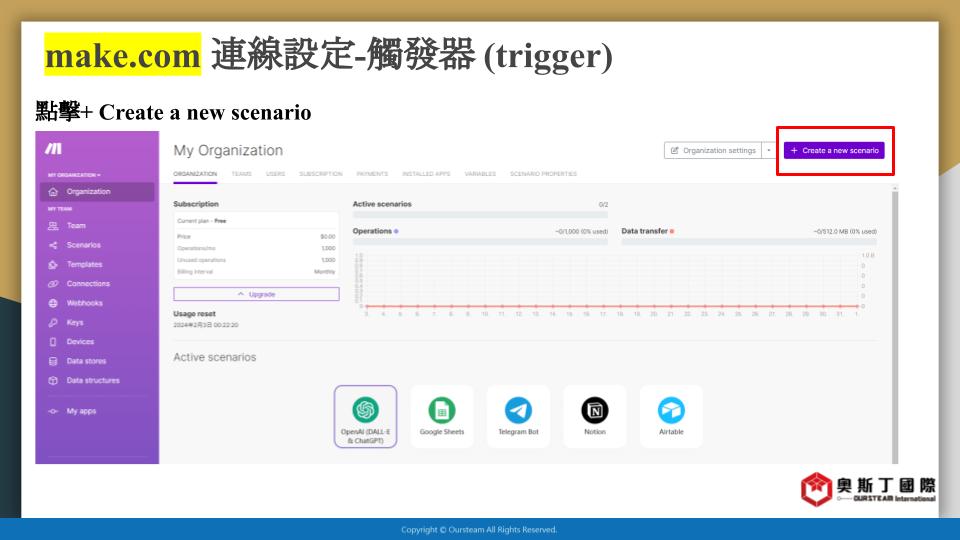Click the Upgrade button

[256, 294]
